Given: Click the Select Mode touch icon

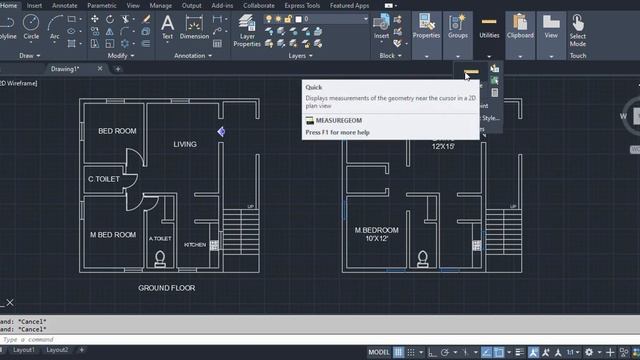Looking at the screenshot, I should 578,30.
